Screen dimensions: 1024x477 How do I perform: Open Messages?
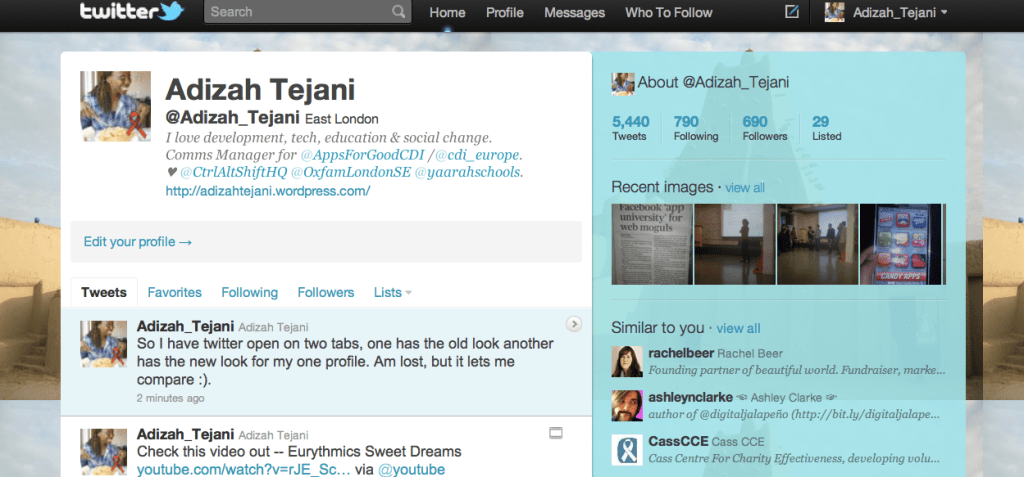pos(575,12)
